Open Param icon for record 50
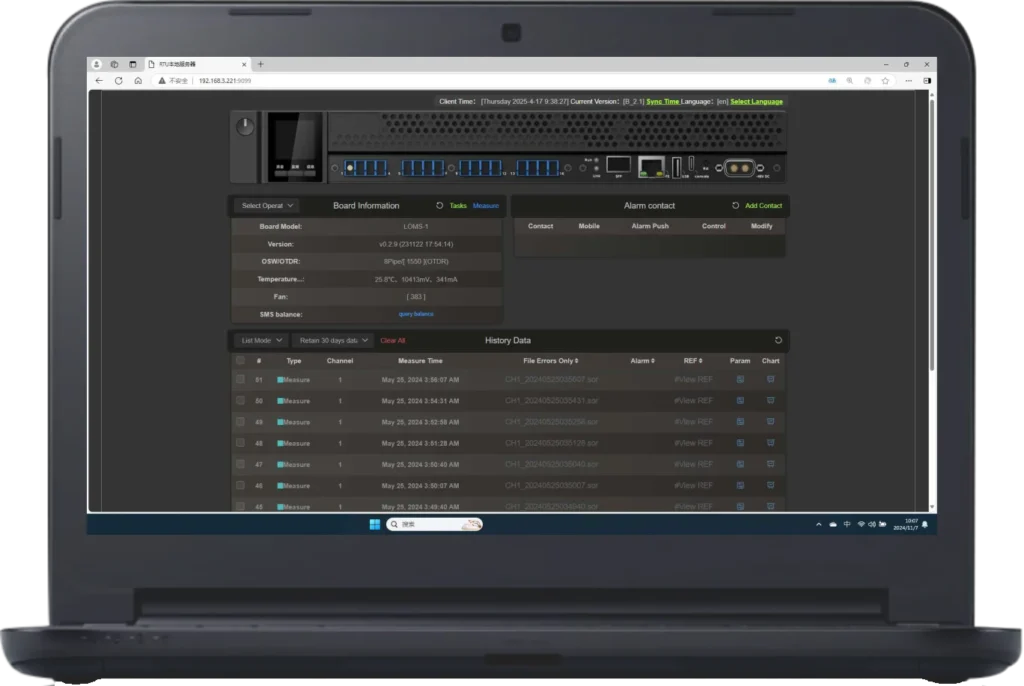This screenshot has width=1024, height=686. coord(740,400)
